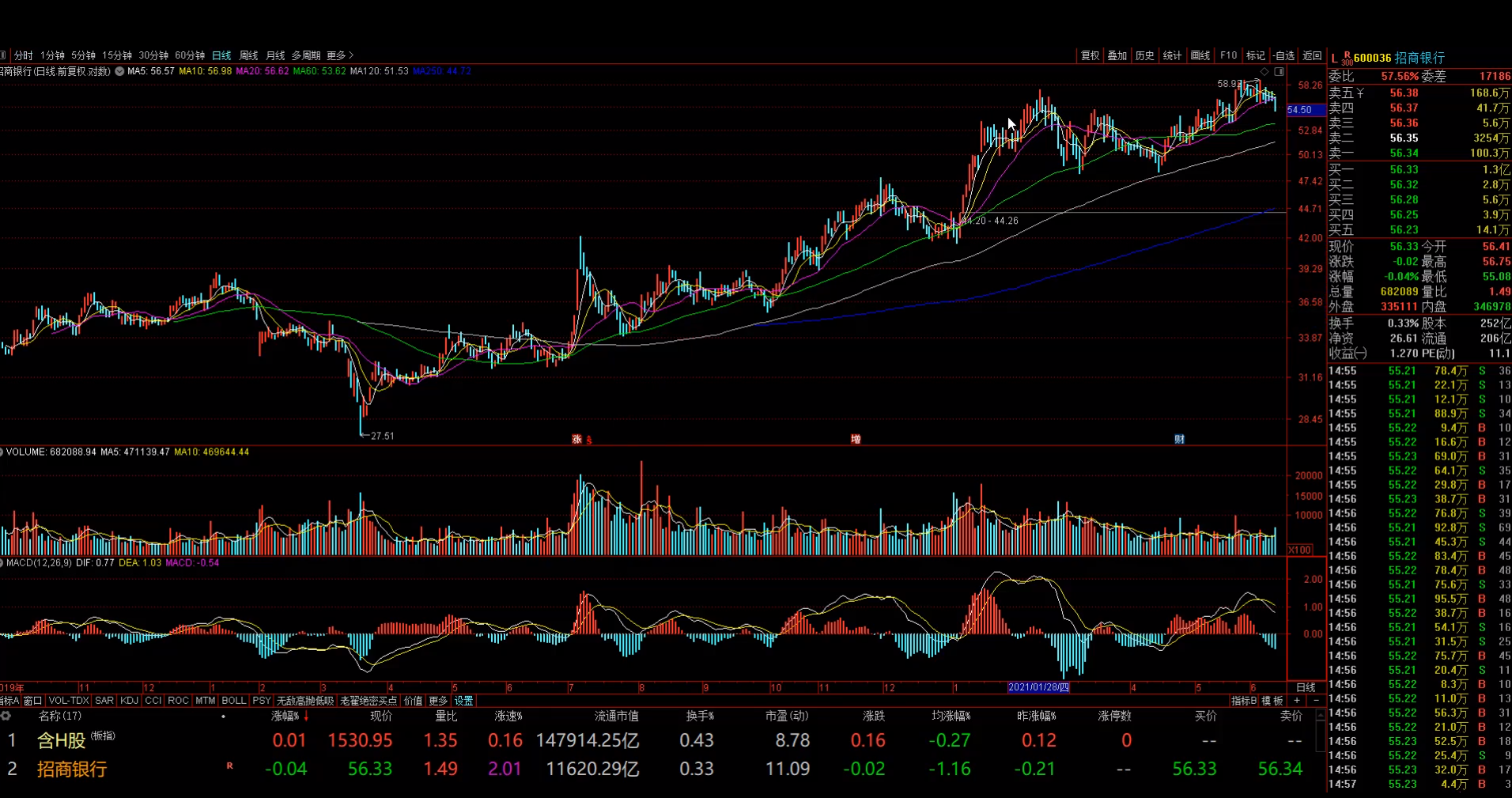Viewport: 1512px width, 798px height.
Task: Open indicator 设置 settings
Action: [x=464, y=701]
